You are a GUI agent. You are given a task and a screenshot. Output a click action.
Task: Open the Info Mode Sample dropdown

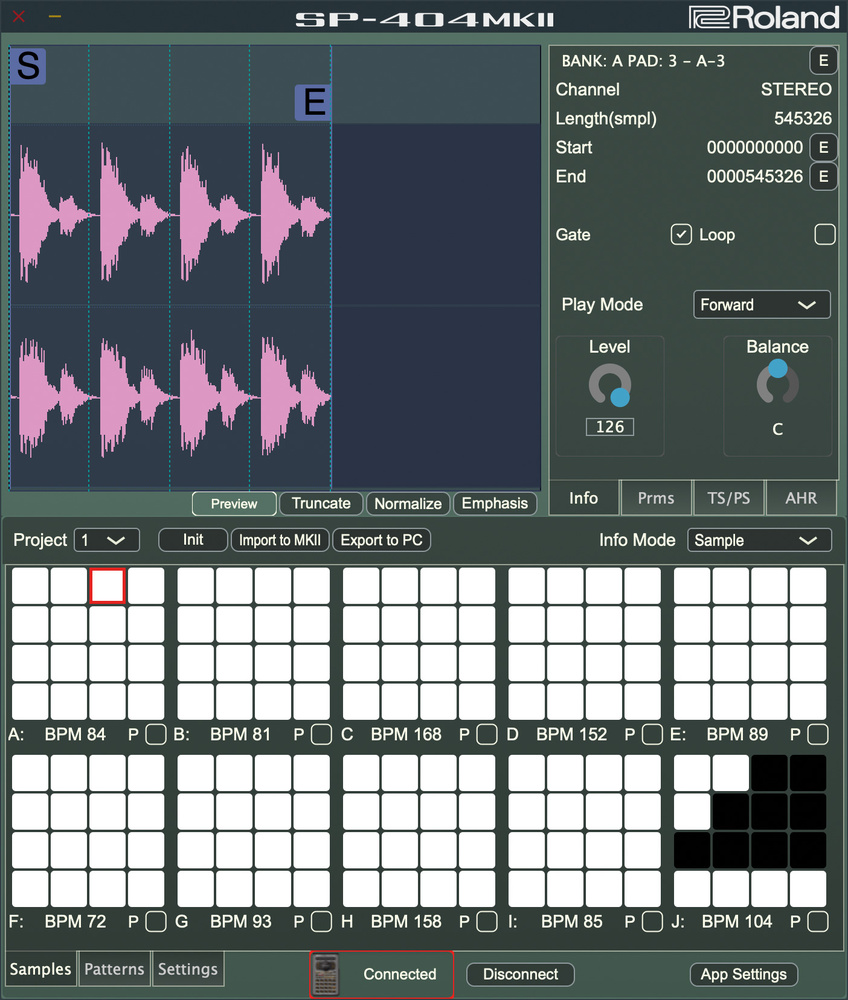pos(759,540)
